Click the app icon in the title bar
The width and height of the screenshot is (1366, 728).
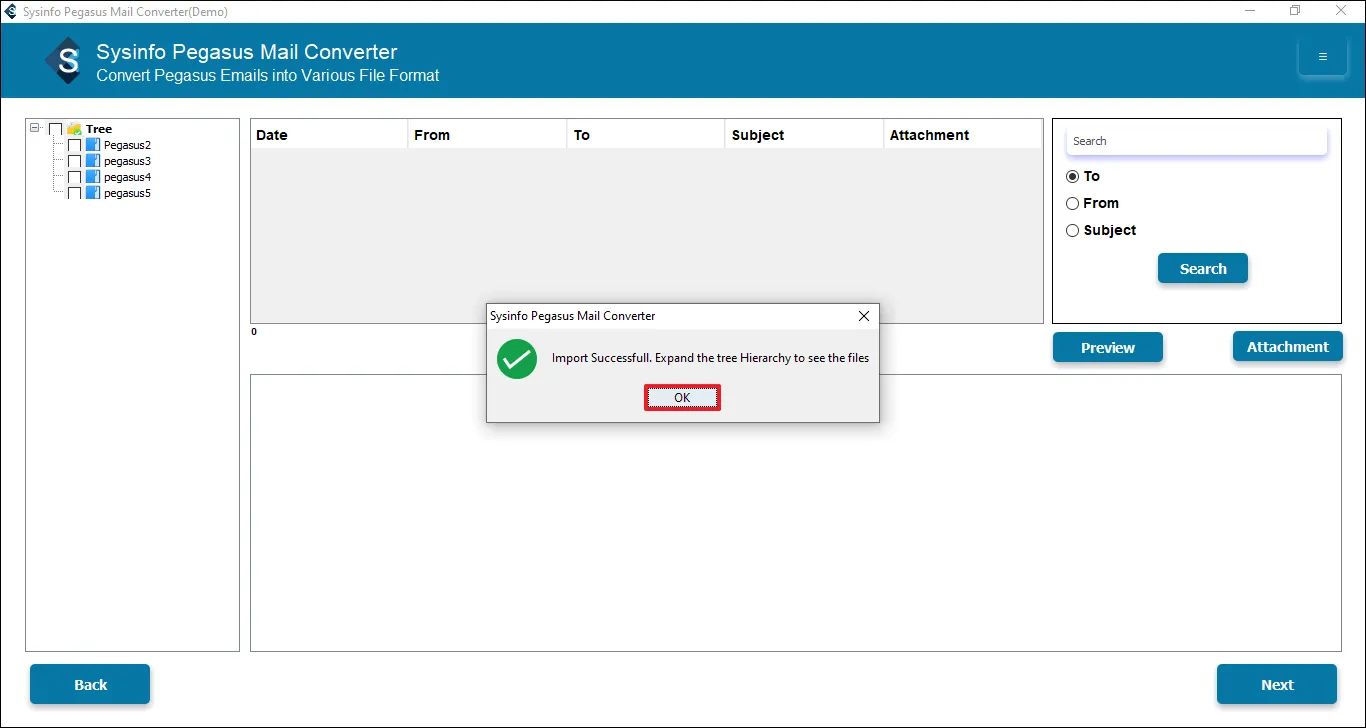pos(11,11)
